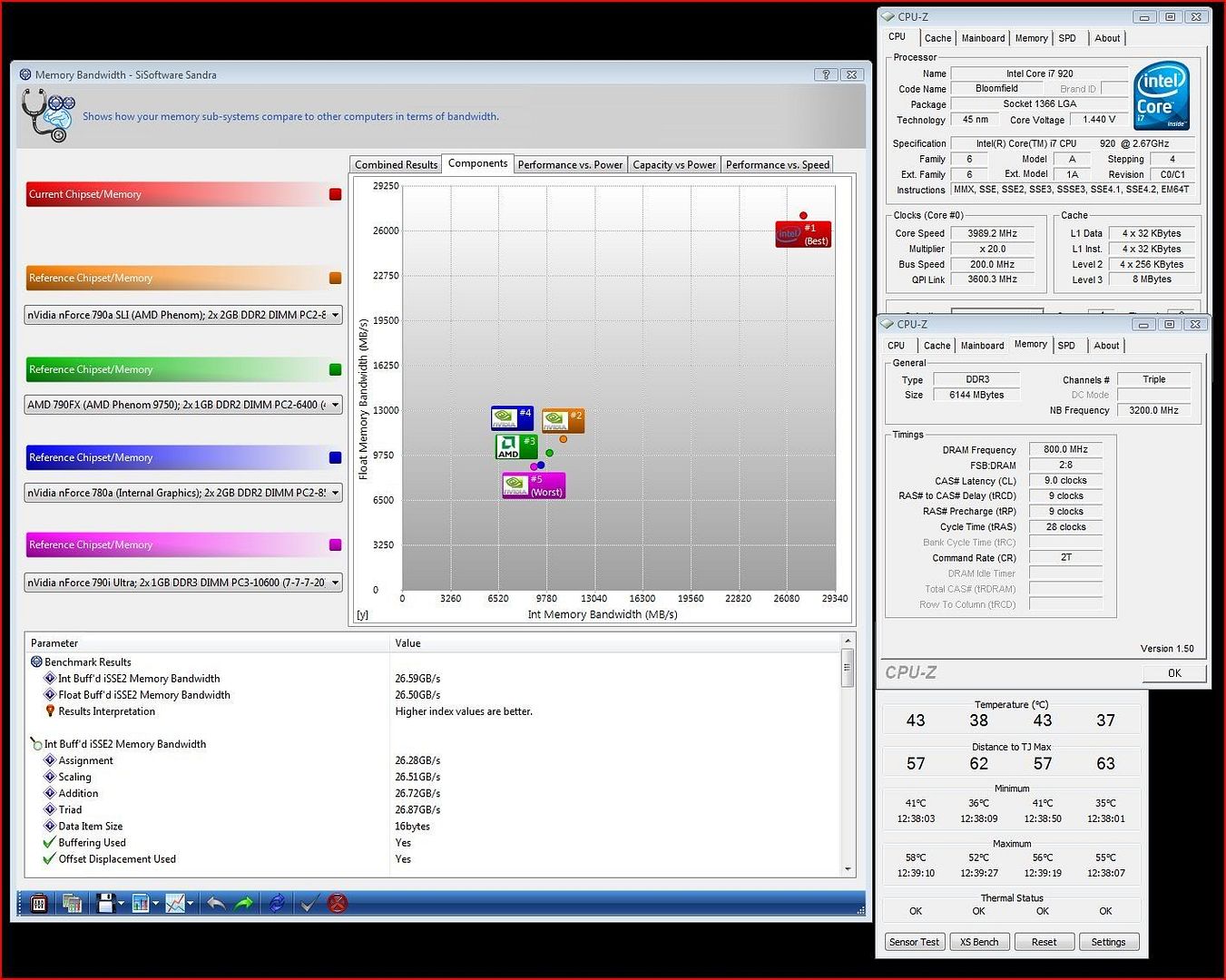The width and height of the screenshot is (1226, 980).
Task: Select the Triad result row
Action: tap(433, 809)
